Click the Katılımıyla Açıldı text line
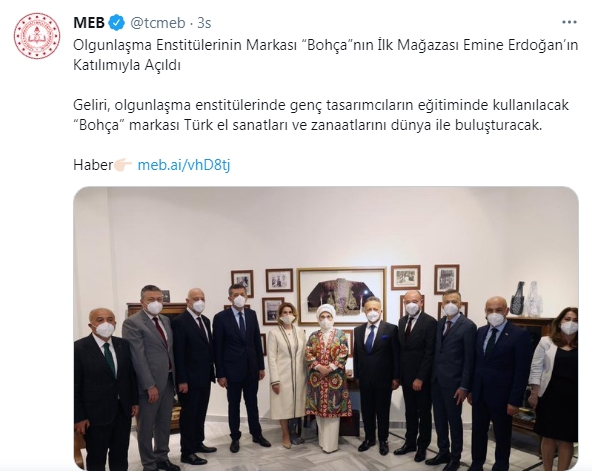 coord(127,65)
